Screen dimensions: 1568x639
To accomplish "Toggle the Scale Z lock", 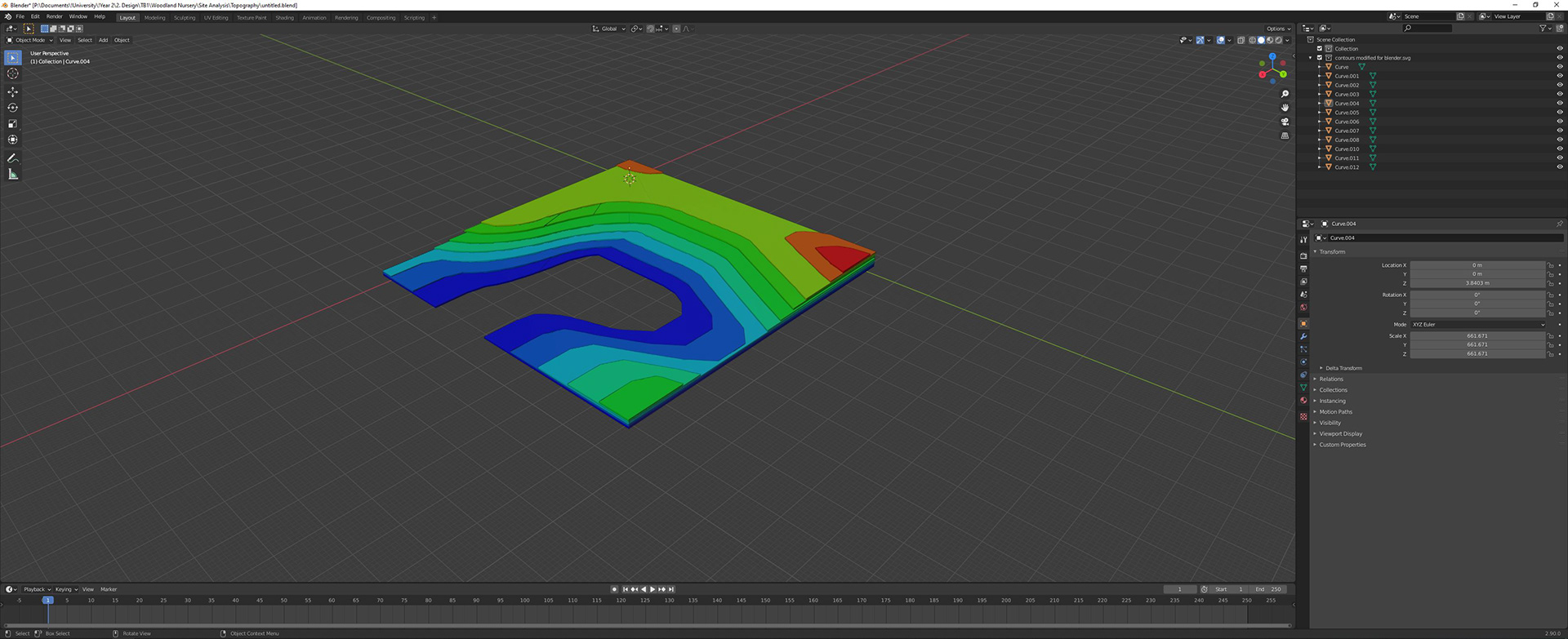I will pyautogui.click(x=1551, y=353).
